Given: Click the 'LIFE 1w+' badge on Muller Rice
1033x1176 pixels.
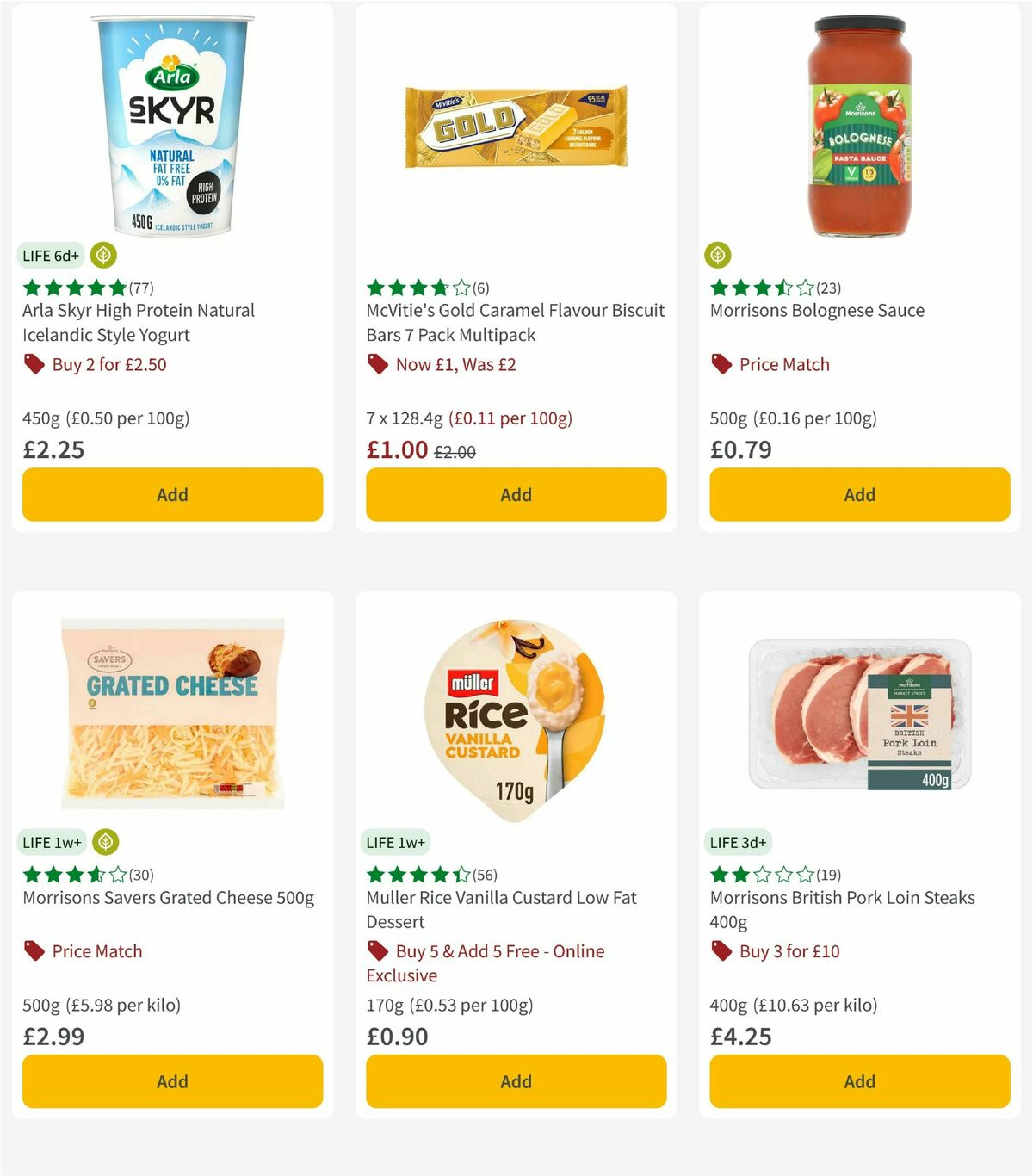Looking at the screenshot, I should tap(395, 842).
